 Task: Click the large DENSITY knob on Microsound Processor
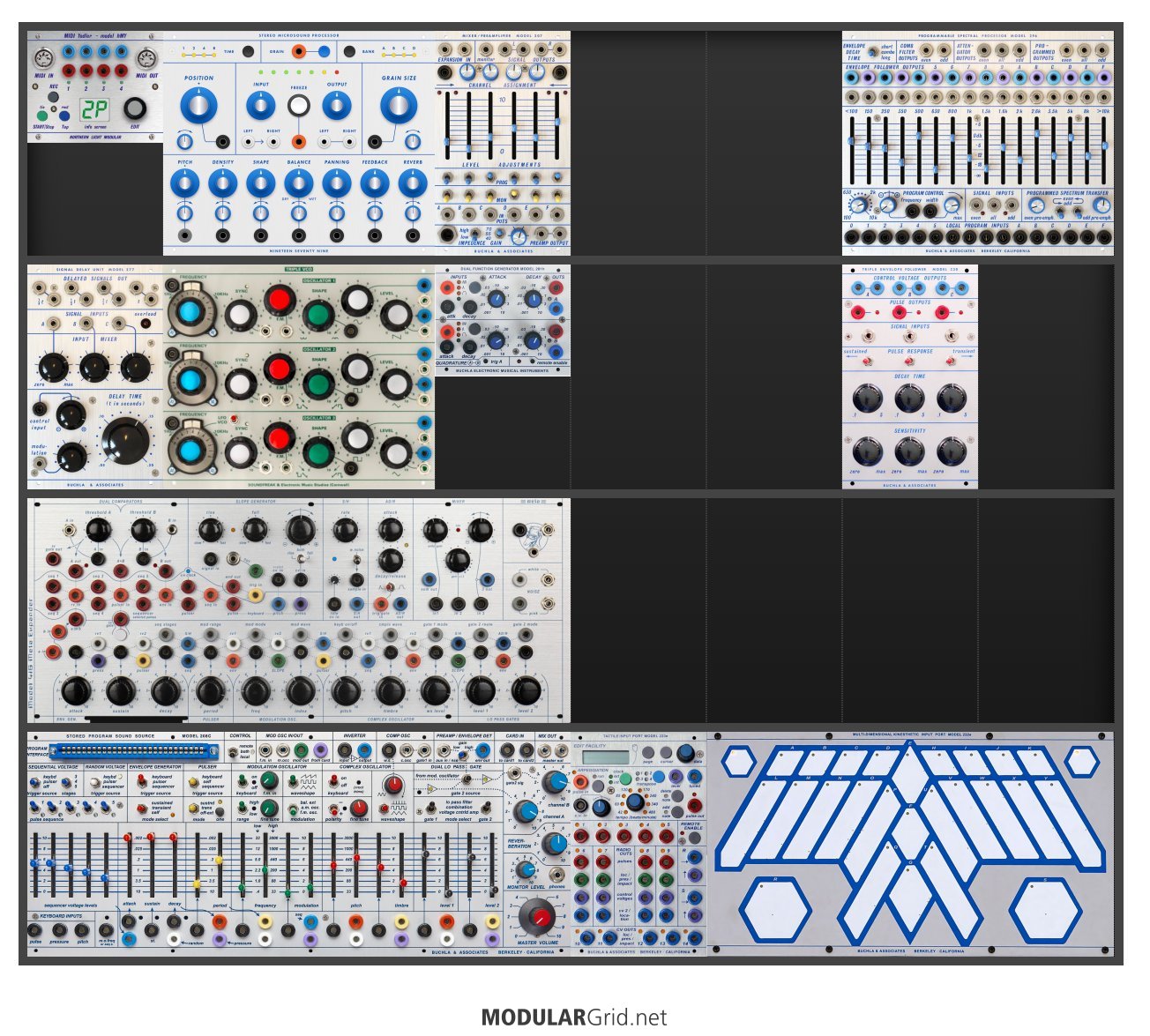(223, 183)
